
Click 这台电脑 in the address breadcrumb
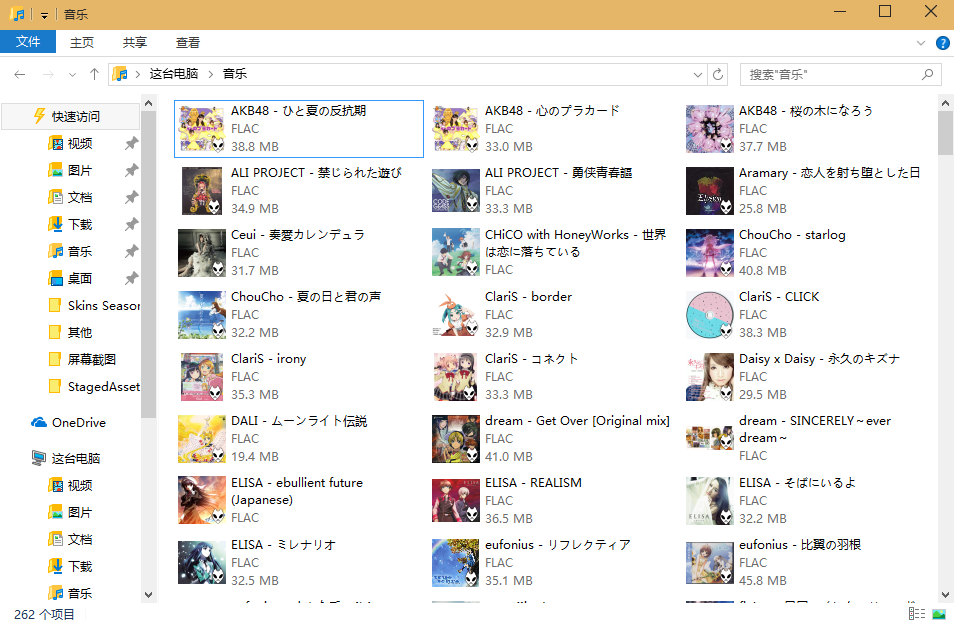(174, 74)
